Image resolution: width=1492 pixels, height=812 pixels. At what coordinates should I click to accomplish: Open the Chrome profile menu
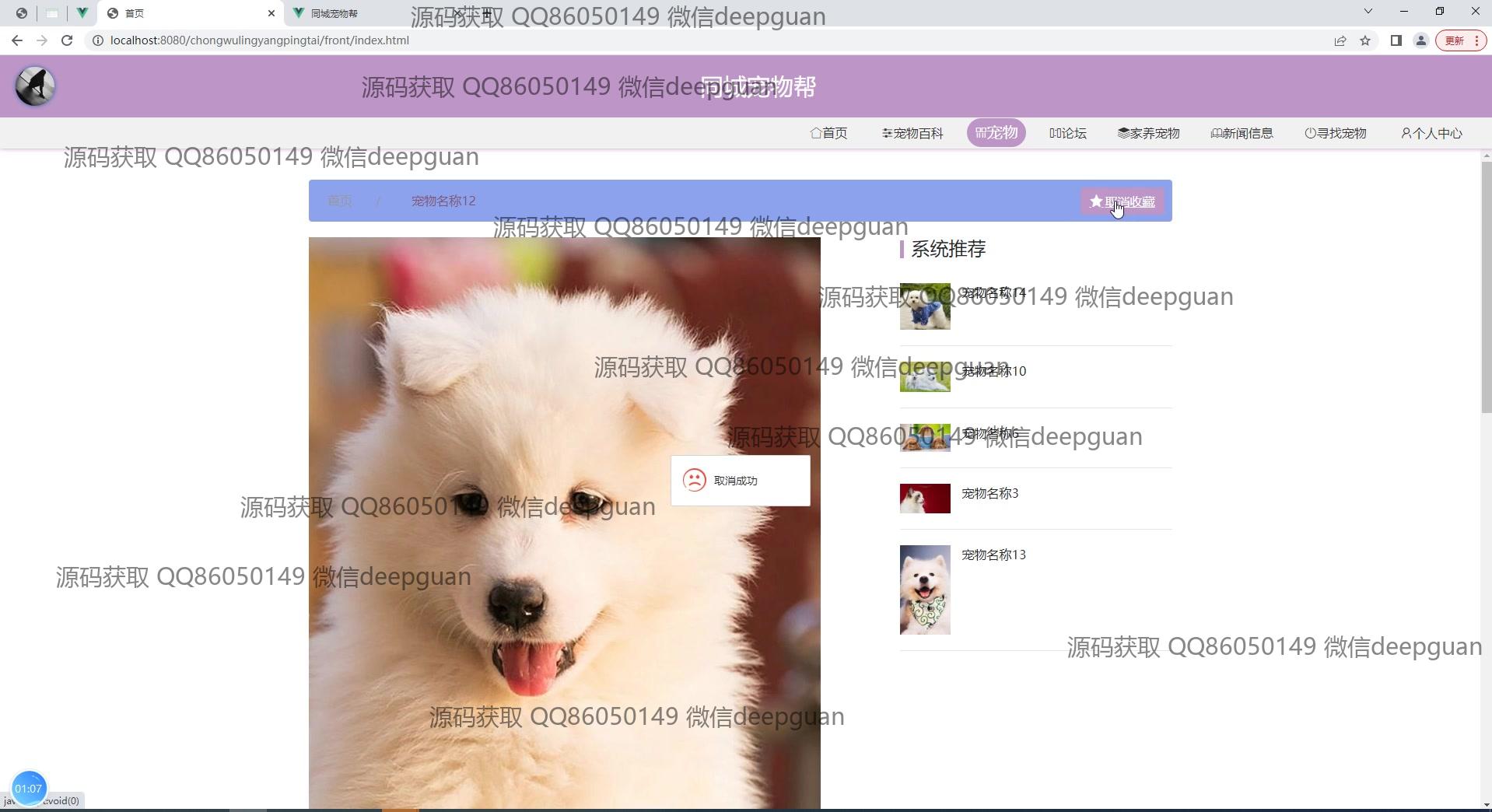pyautogui.click(x=1421, y=40)
